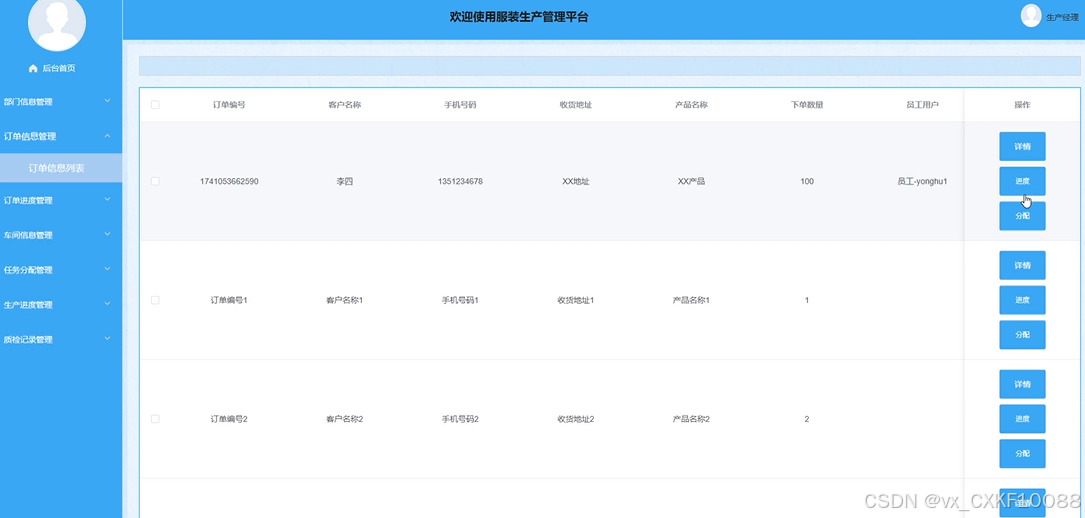Click the 手机号码 column header
The height and width of the screenshot is (518, 1085).
[x=460, y=105]
